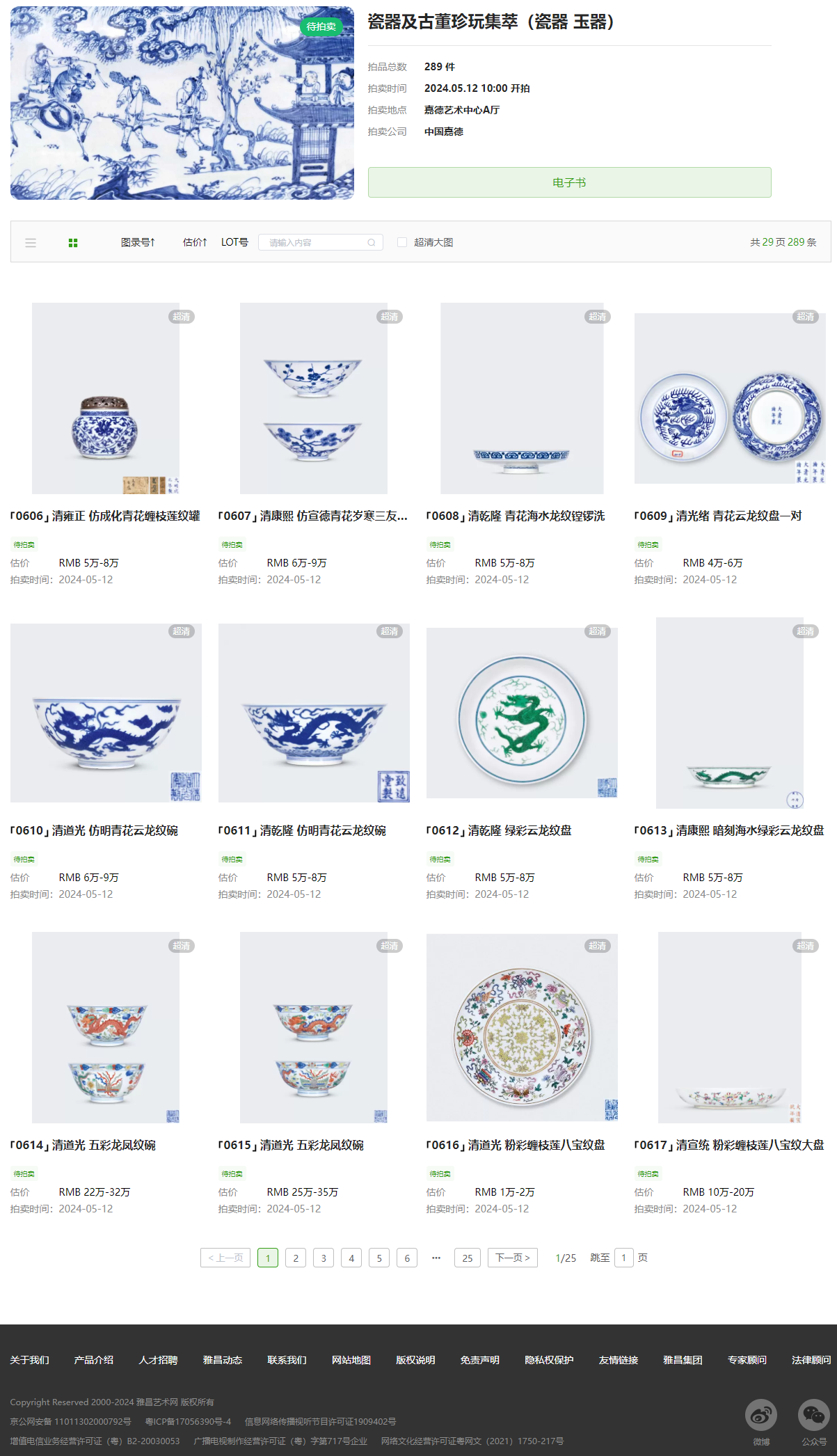The height and width of the screenshot is (1456, 837).
Task: Open lot 0610 blue dragon bowl thumbnail
Action: click(106, 713)
